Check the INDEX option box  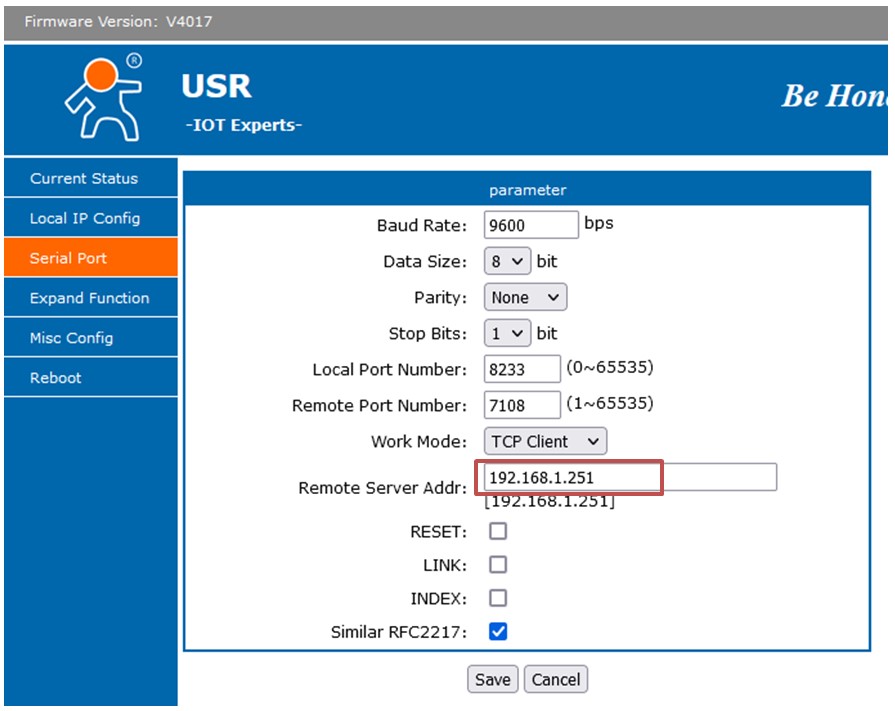click(498, 598)
